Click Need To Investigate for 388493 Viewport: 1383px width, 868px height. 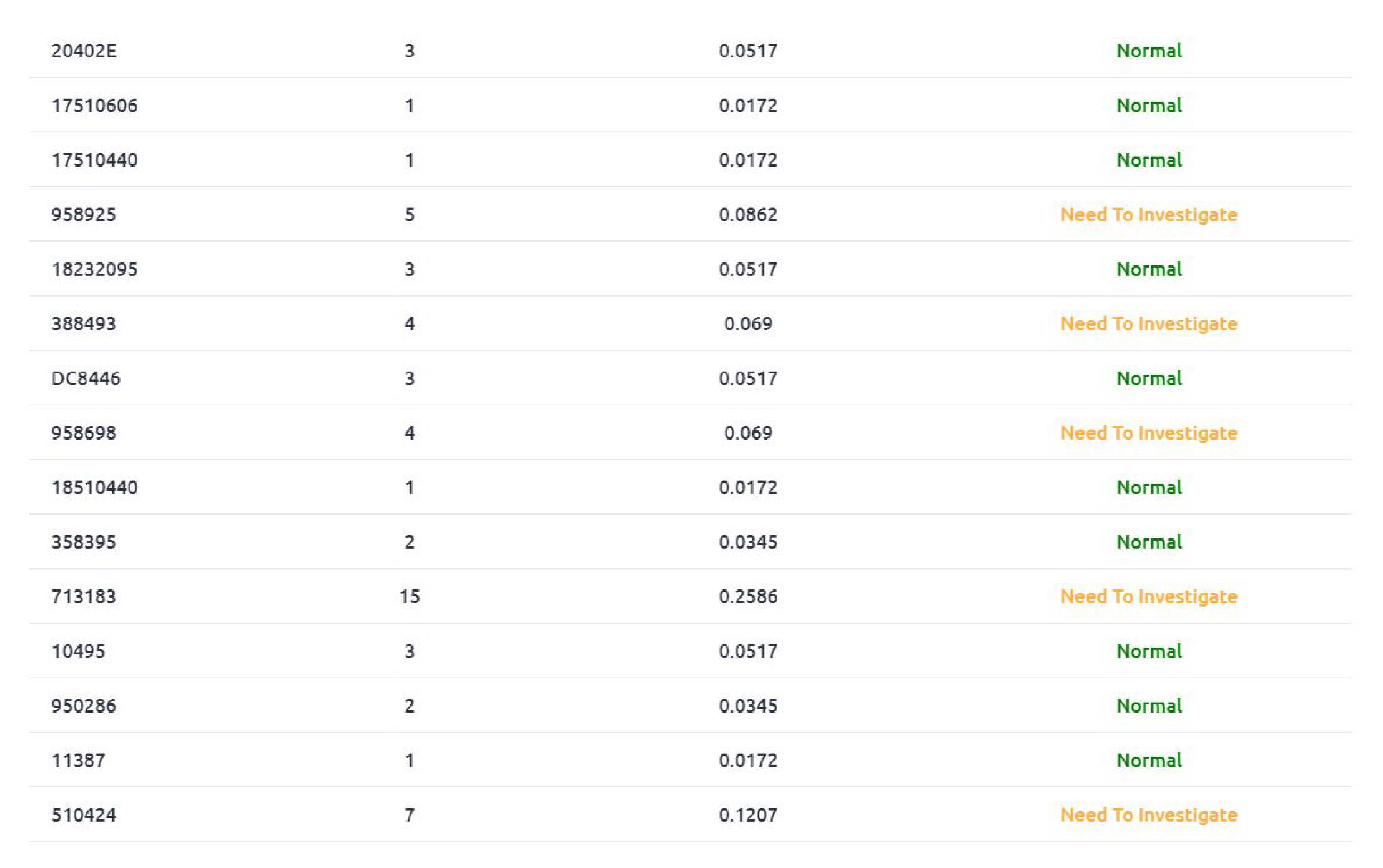tap(1148, 323)
